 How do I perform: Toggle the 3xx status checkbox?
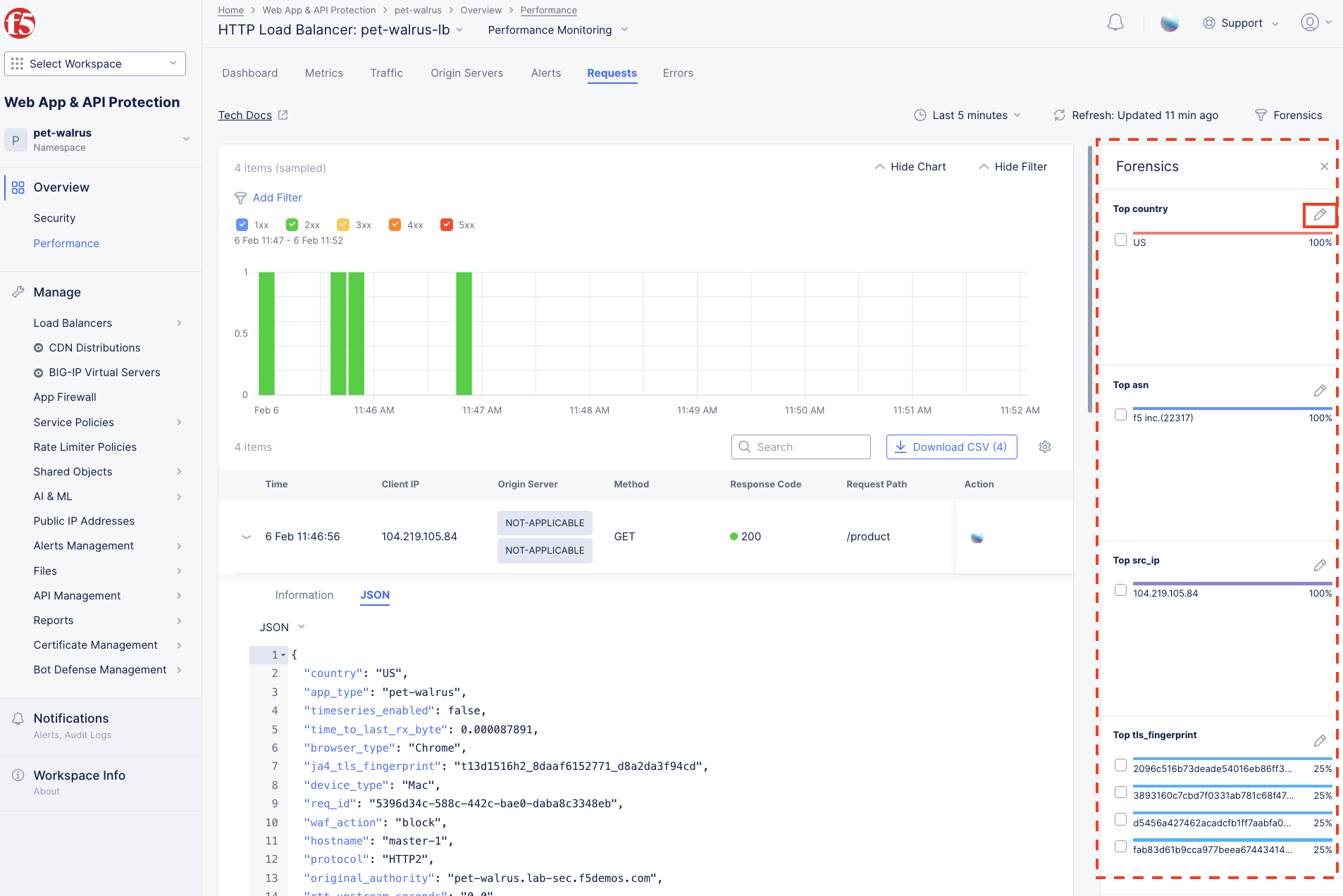(x=343, y=225)
